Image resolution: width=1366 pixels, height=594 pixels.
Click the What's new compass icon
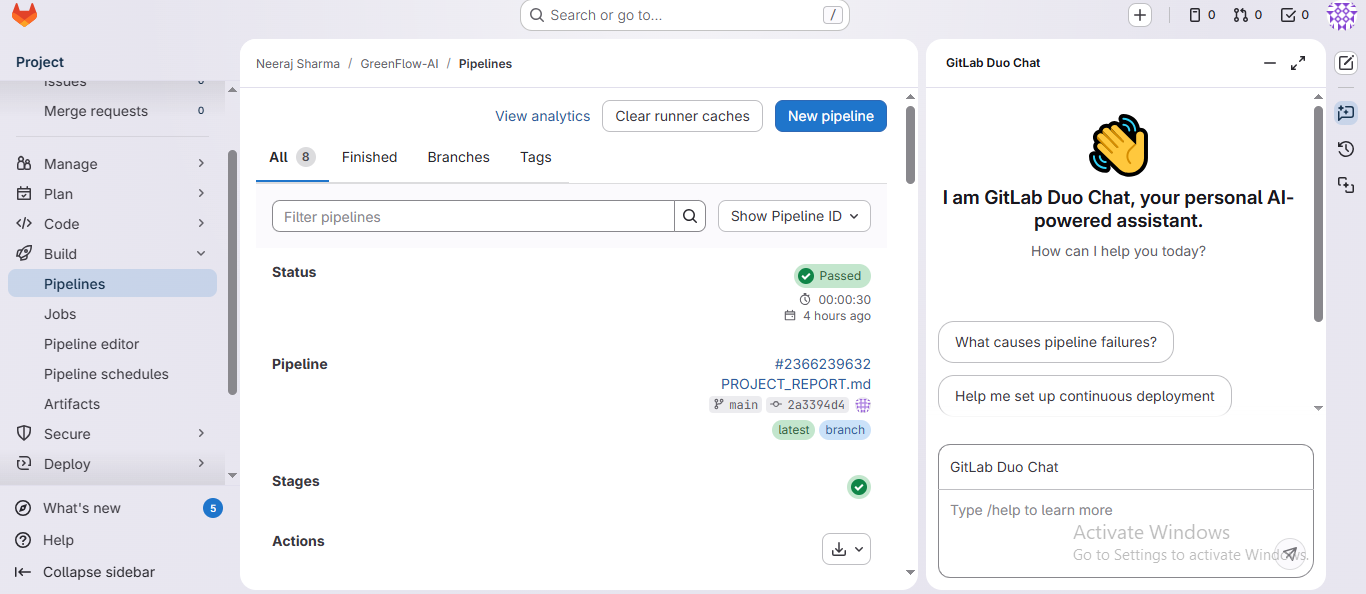(x=24, y=508)
